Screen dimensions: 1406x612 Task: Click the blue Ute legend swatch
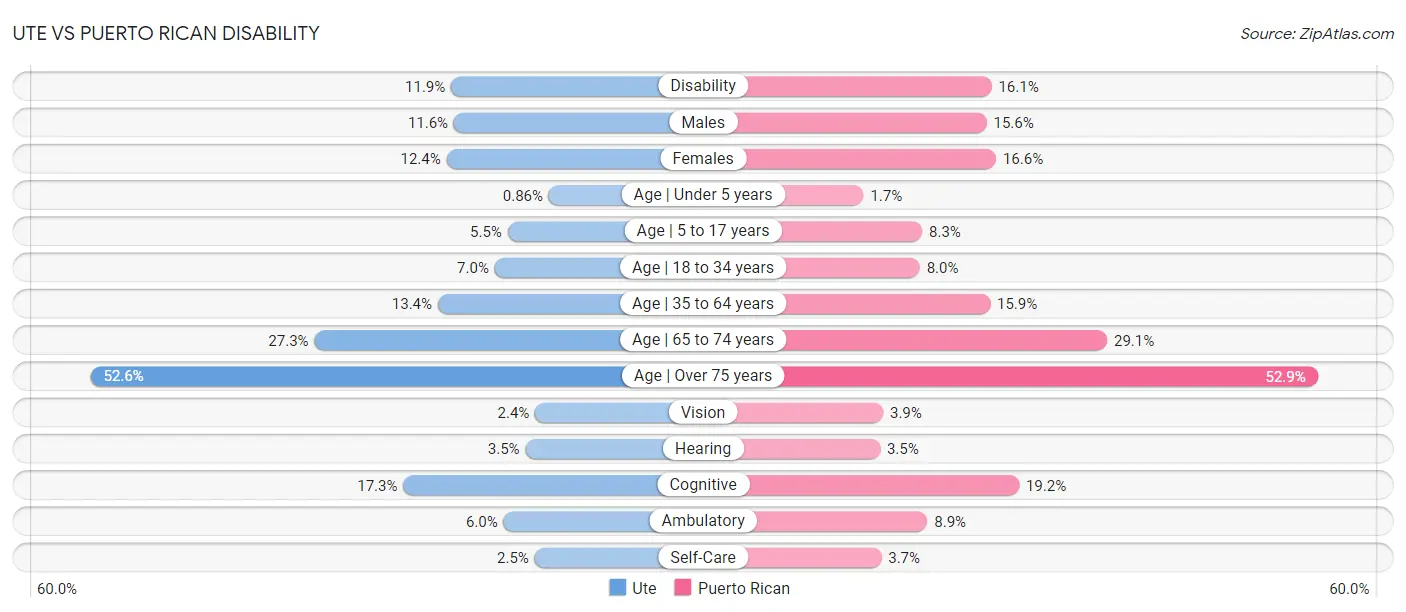(618, 588)
